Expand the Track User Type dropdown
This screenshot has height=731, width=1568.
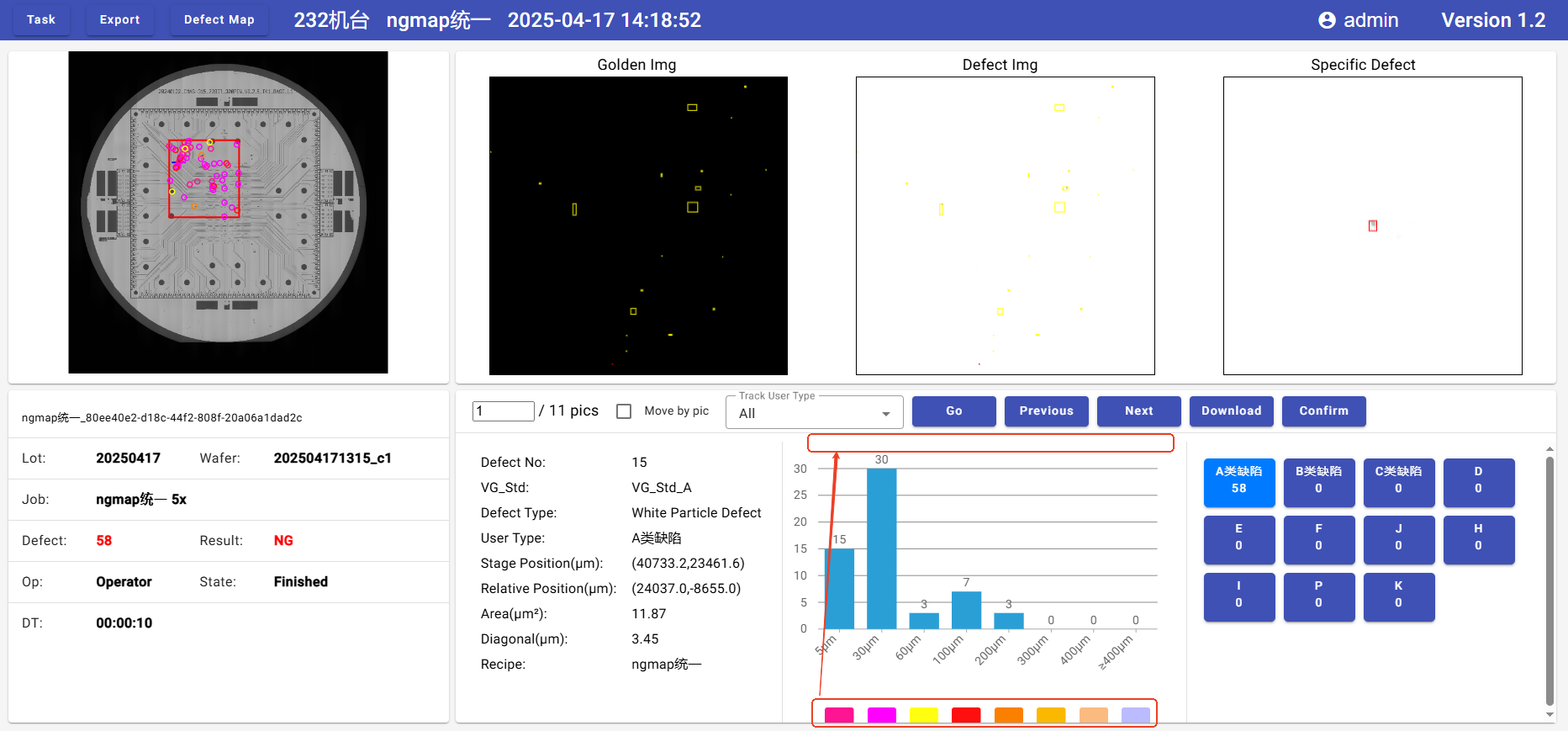(x=814, y=413)
